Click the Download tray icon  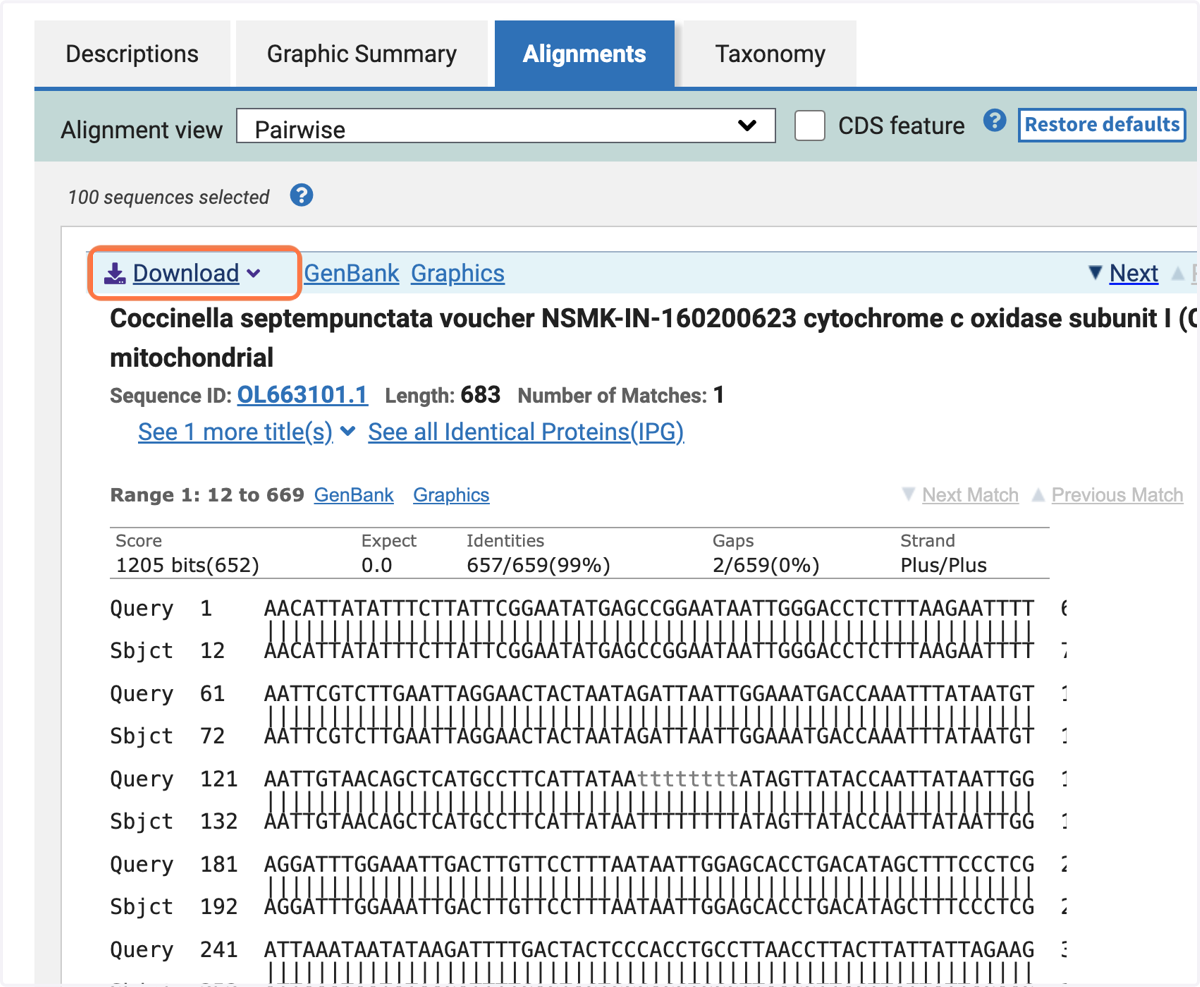(116, 274)
